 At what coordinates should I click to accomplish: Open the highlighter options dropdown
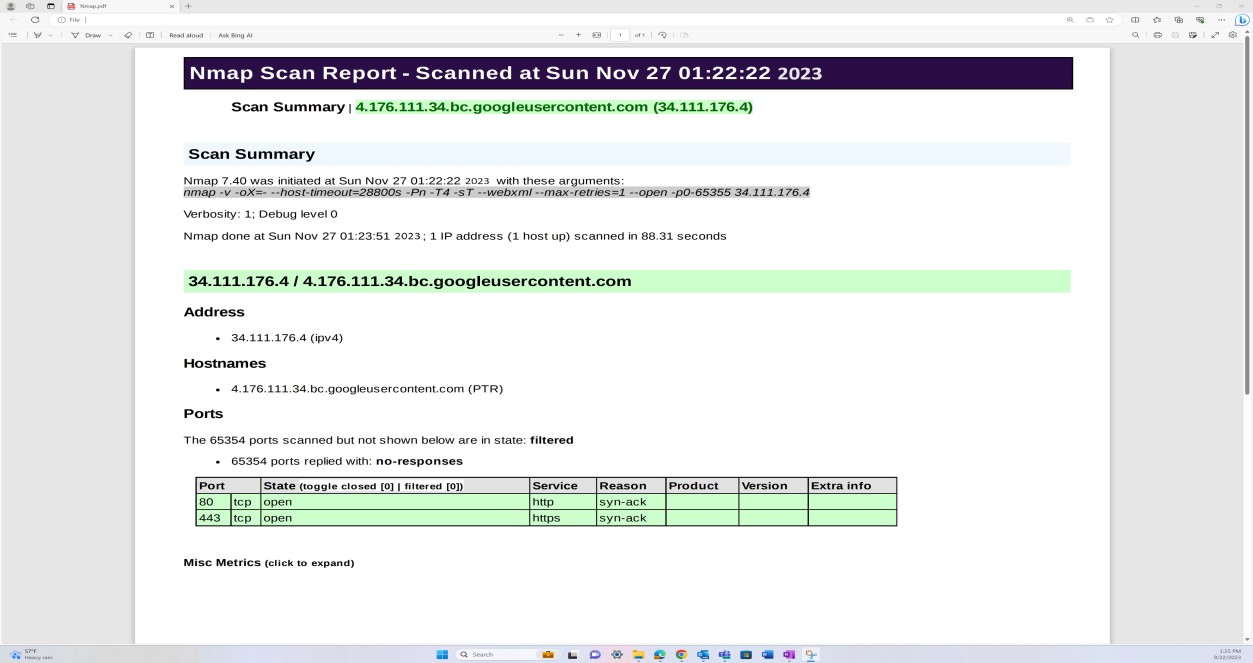coord(50,35)
